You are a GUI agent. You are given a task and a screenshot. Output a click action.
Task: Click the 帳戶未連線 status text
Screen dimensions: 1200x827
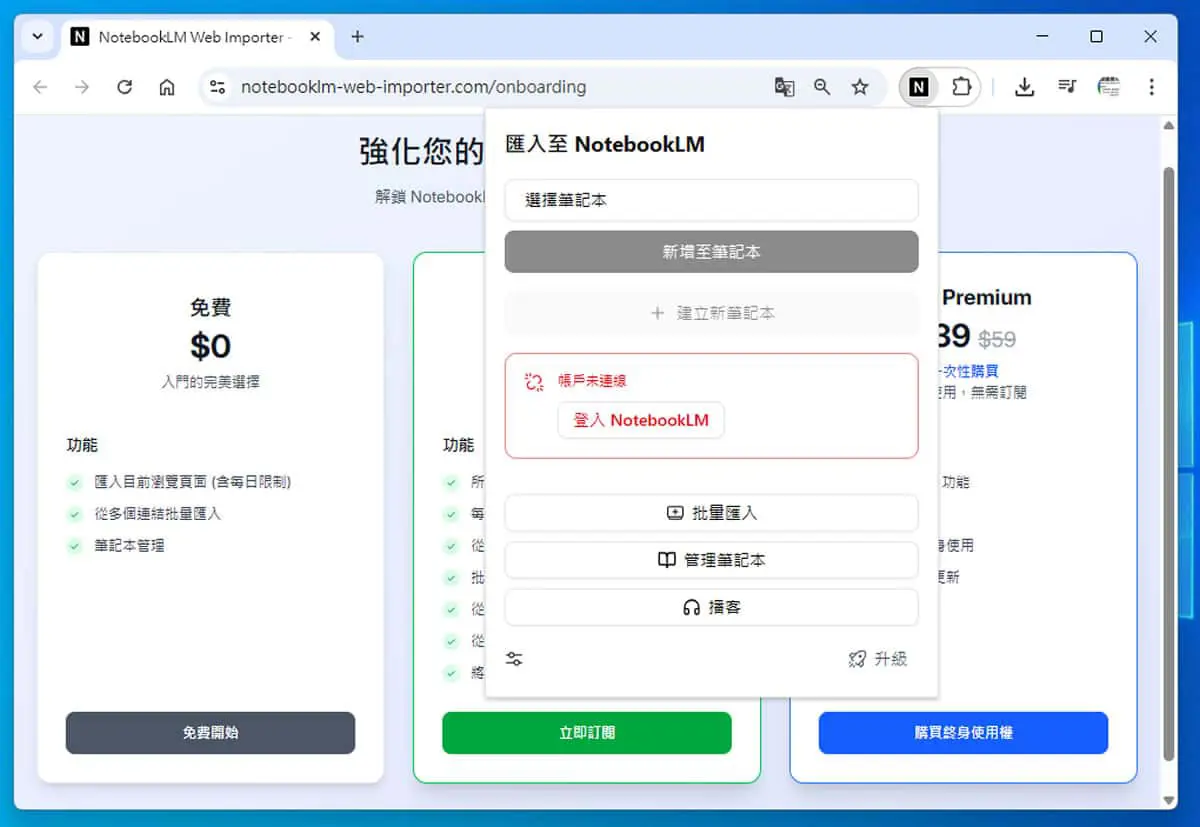(x=592, y=381)
